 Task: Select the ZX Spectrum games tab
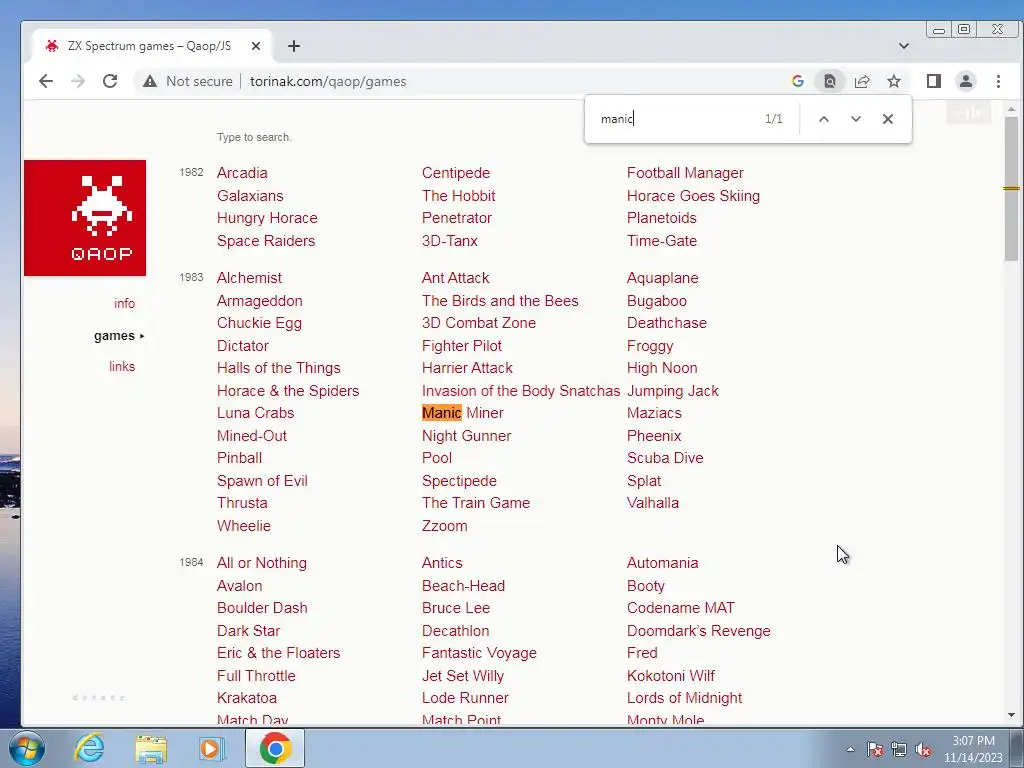(152, 46)
